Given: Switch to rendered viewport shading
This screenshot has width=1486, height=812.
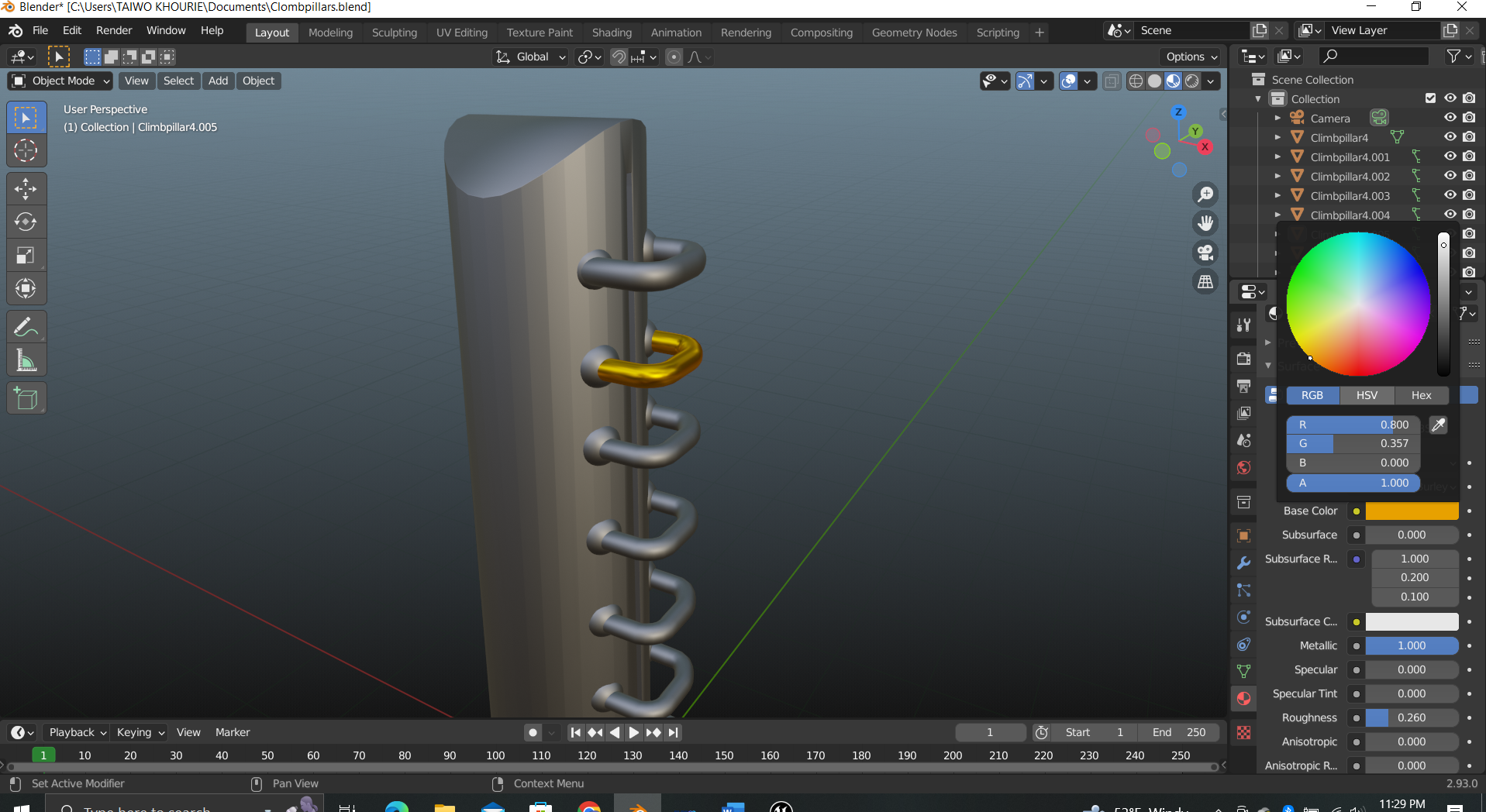Looking at the screenshot, I should [x=1192, y=81].
